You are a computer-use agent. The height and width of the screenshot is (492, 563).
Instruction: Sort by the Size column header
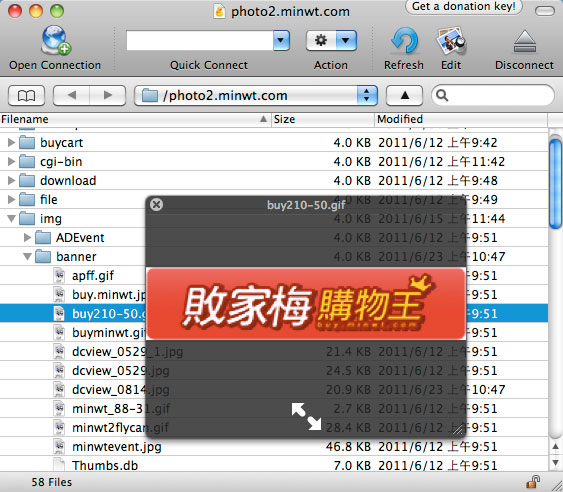coord(322,119)
